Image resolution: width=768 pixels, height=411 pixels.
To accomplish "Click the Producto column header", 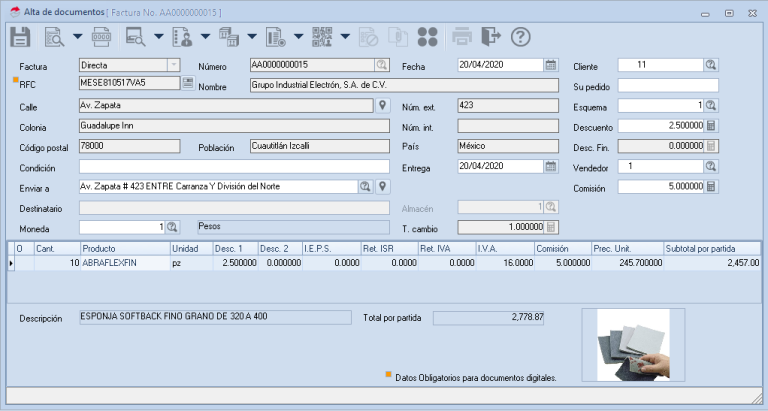I will pyautogui.click(x=125, y=249).
